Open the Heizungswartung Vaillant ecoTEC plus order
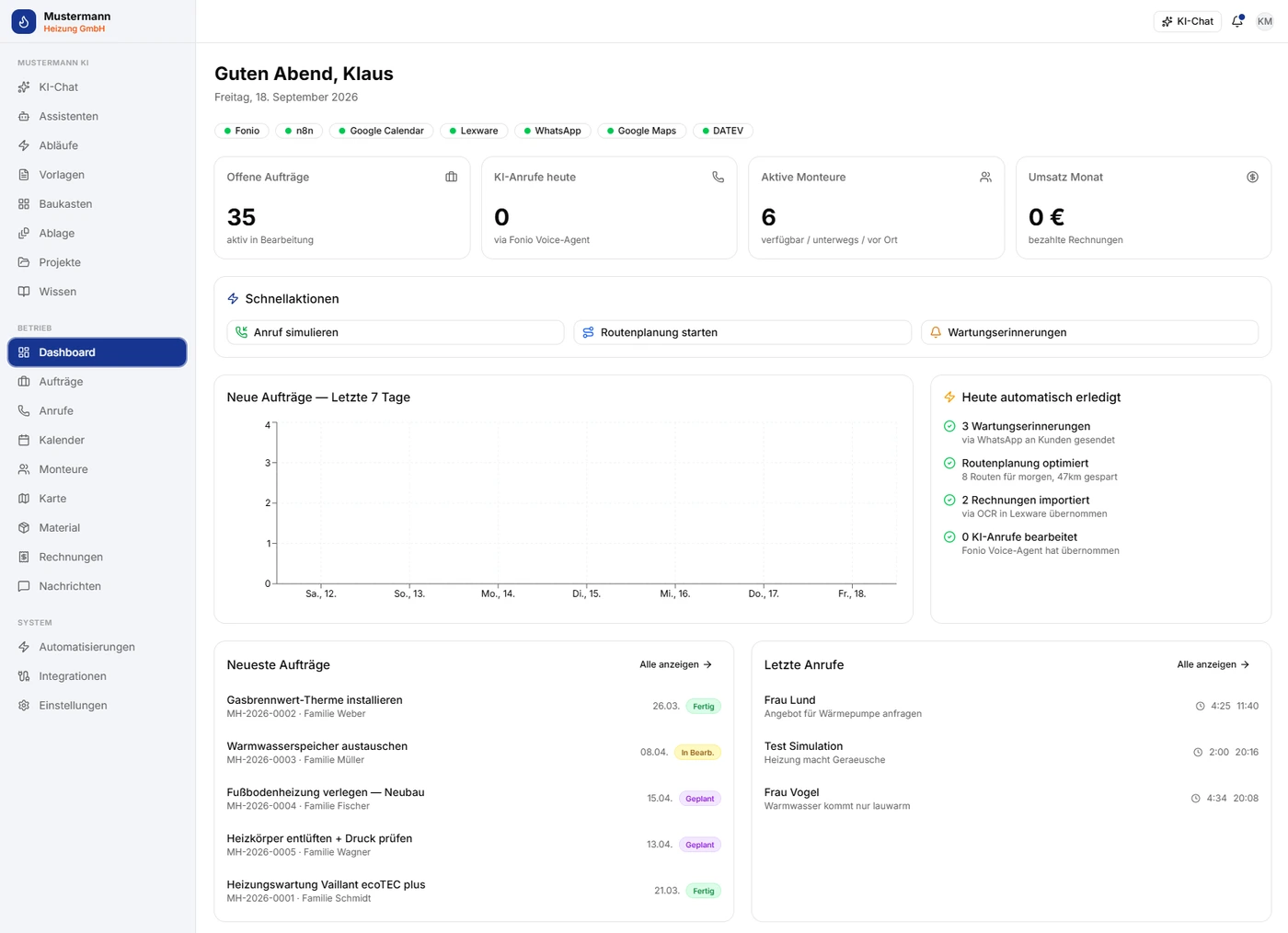 pyautogui.click(x=474, y=891)
